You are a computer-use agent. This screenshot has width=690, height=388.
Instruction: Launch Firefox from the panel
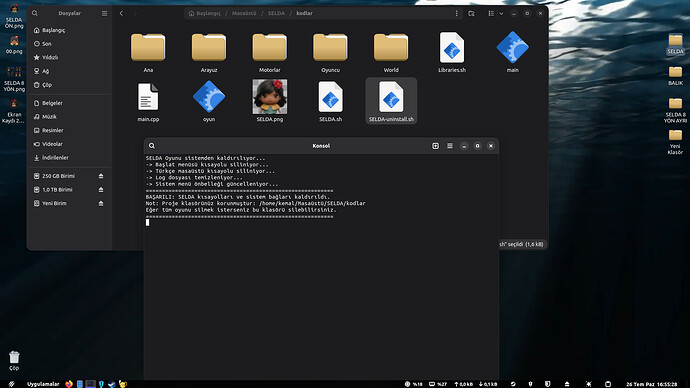(x=69, y=384)
